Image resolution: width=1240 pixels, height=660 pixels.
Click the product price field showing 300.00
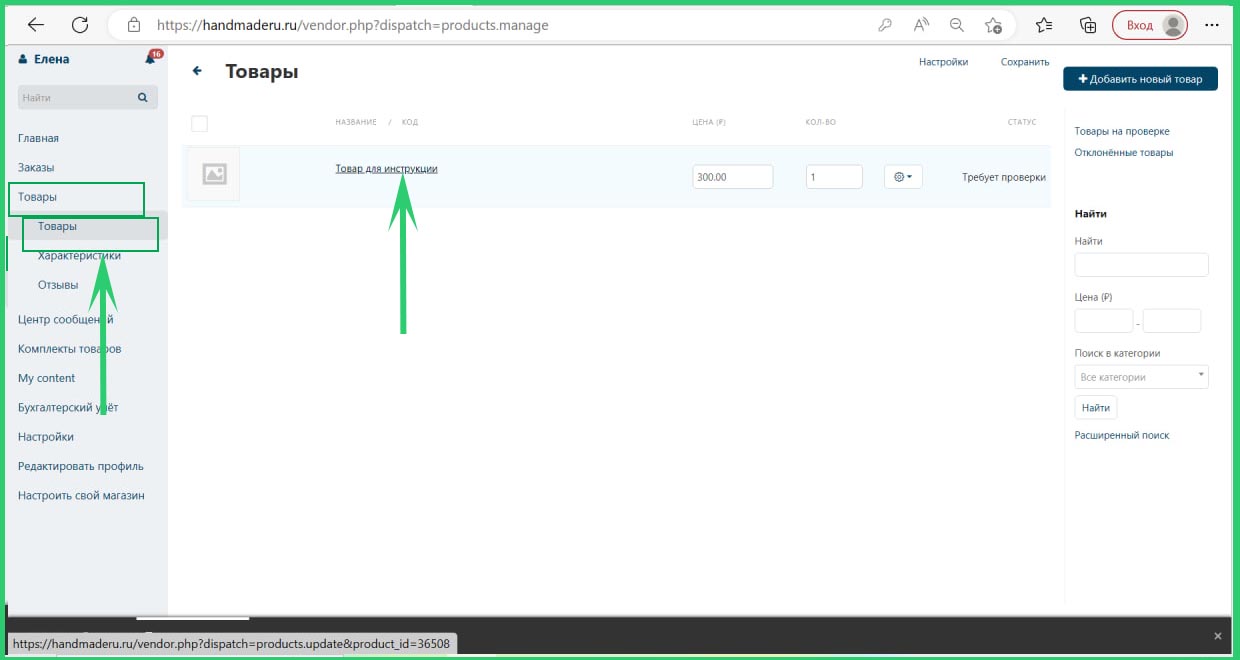(x=732, y=177)
